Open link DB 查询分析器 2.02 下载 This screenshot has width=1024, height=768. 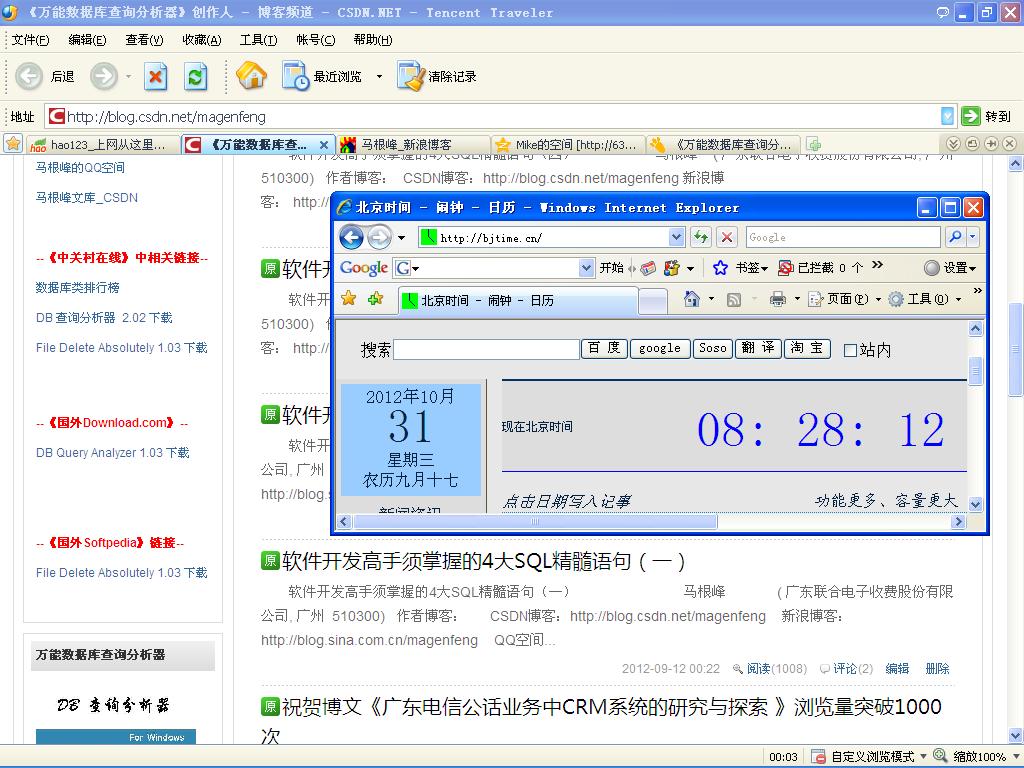(x=104, y=317)
